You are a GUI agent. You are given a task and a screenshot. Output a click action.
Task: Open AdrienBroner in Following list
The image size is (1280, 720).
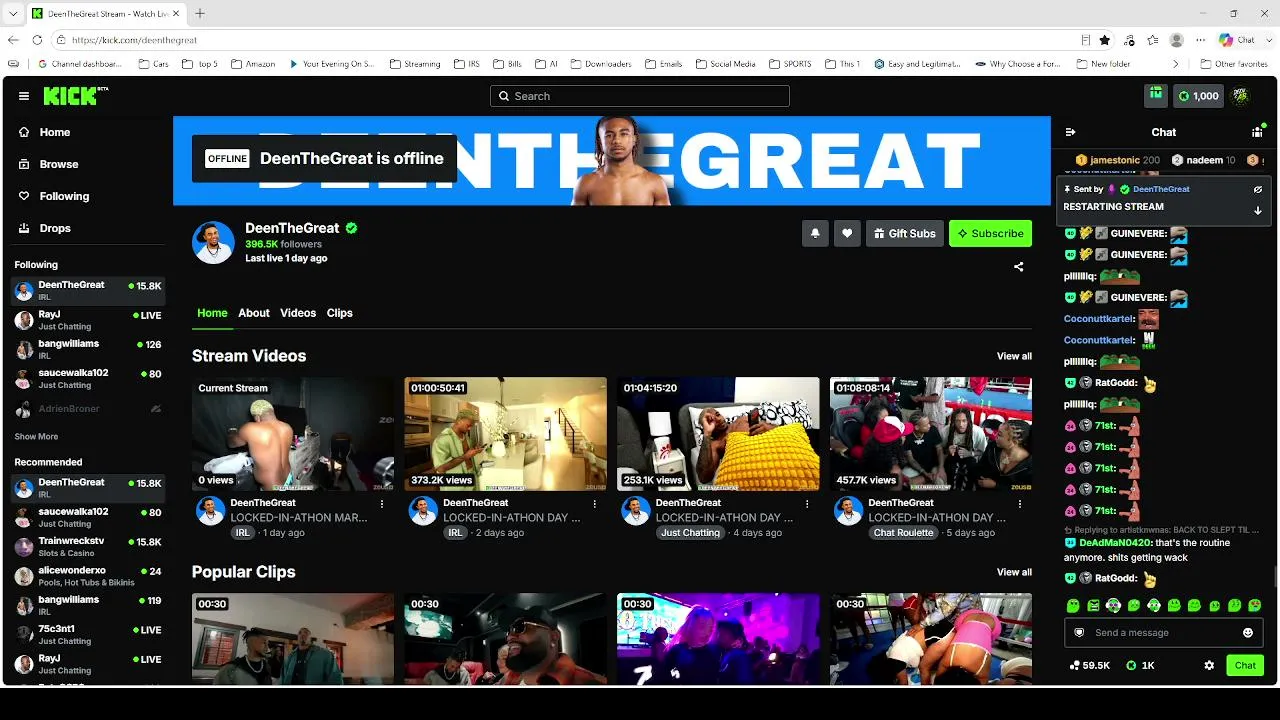(x=88, y=409)
